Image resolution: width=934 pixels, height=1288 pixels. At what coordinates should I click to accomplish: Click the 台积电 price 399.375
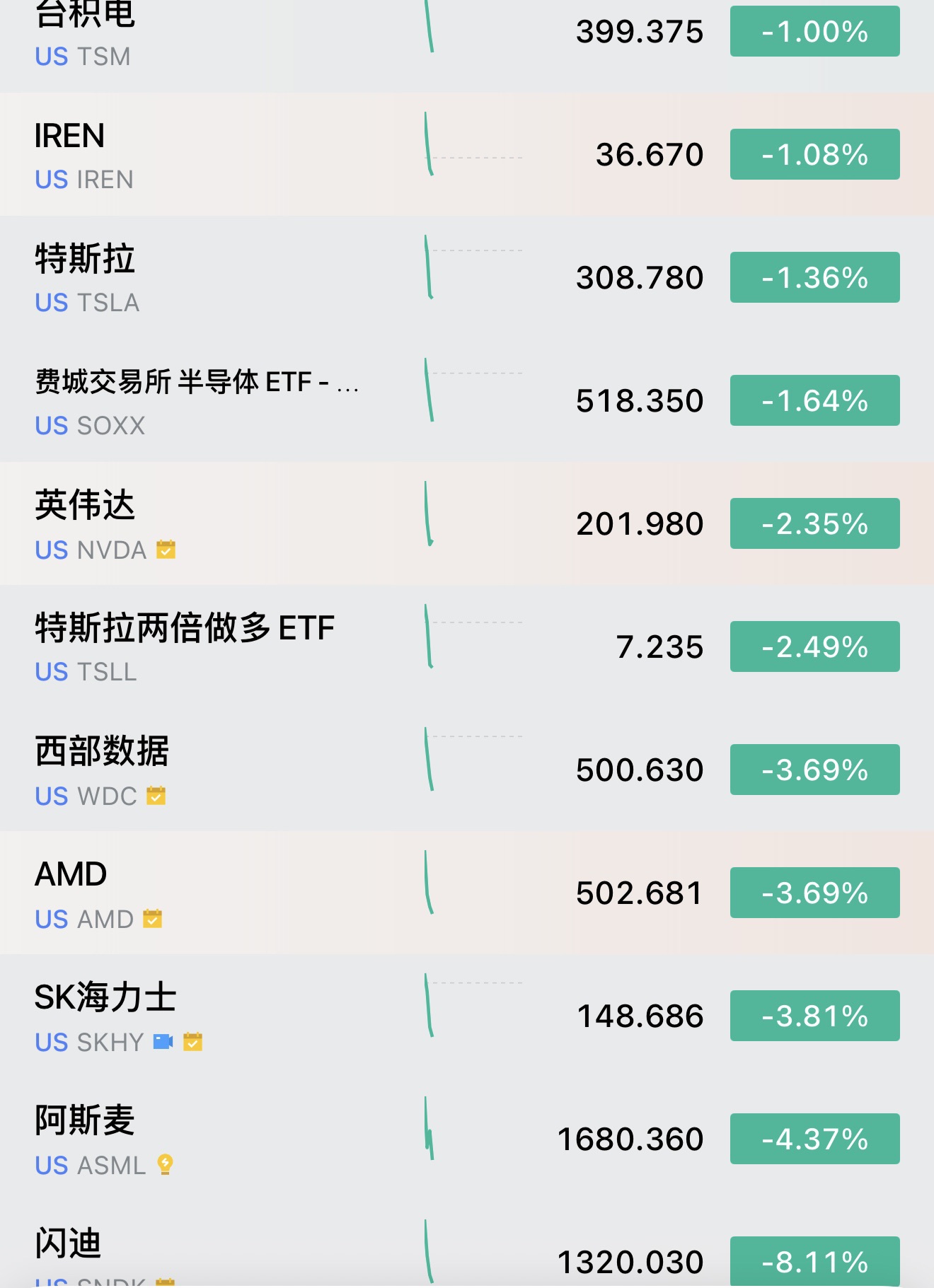pos(640,31)
